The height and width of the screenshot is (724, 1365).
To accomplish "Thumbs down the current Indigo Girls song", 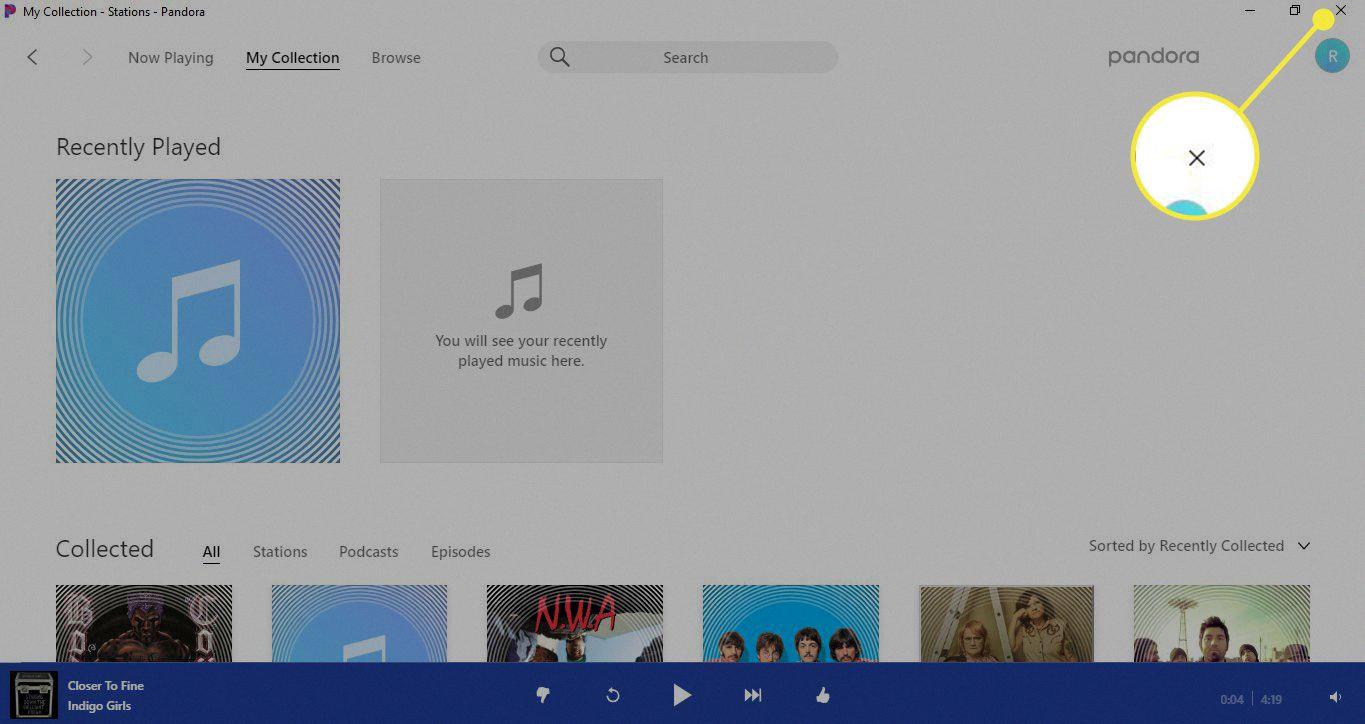I will pos(543,694).
